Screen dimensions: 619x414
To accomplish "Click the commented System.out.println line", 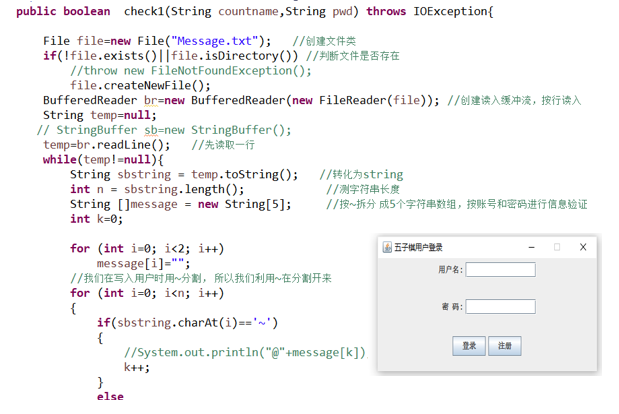I will pyautogui.click(x=245, y=352).
